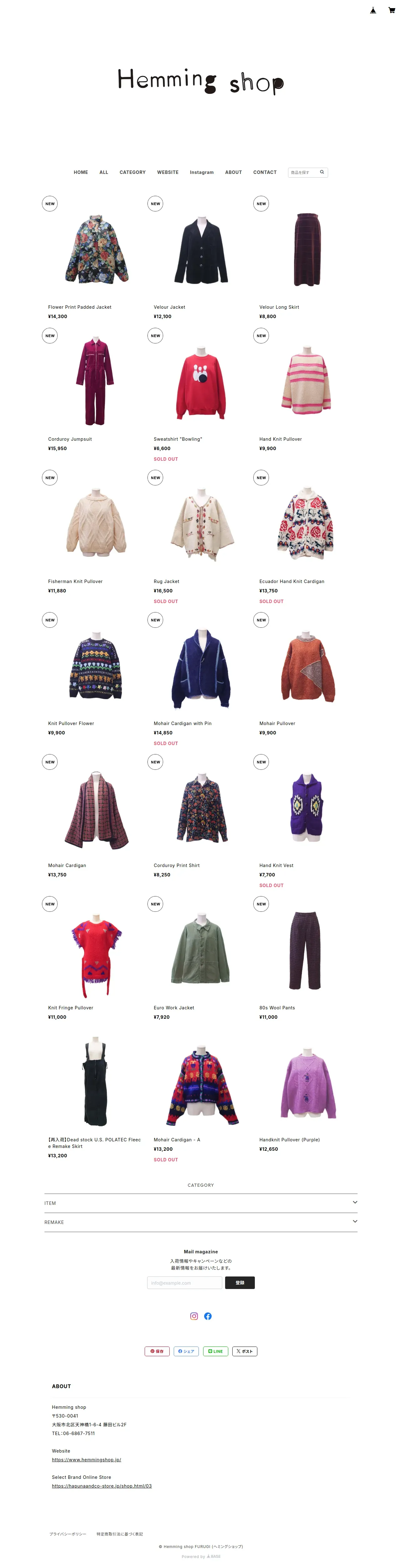Image resolution: width=402 pixels, height=1568 pixels.
Task: Click the Facebook シェア share button
Action: 186,1351
